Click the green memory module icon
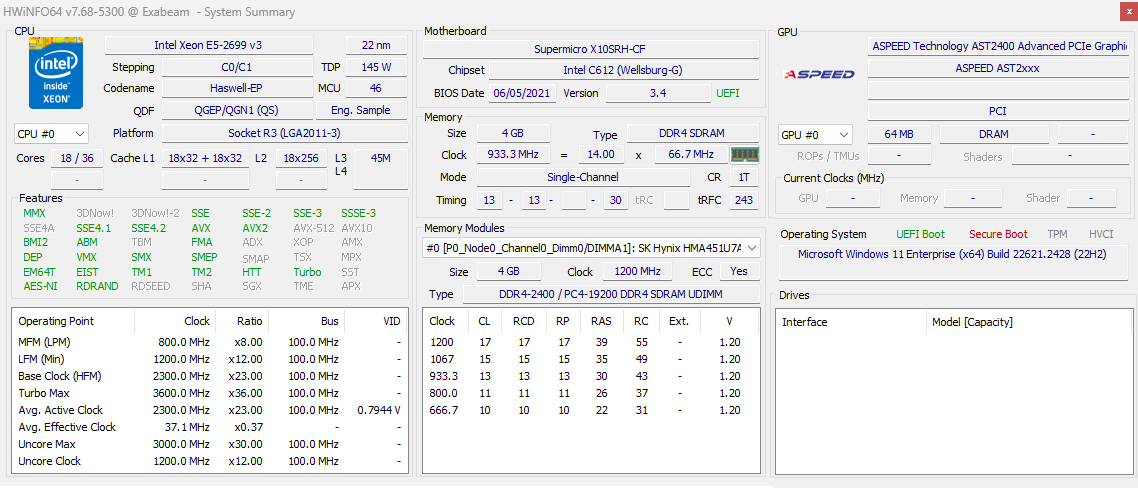Viewport: 1138px width, 488px height. 745,154
